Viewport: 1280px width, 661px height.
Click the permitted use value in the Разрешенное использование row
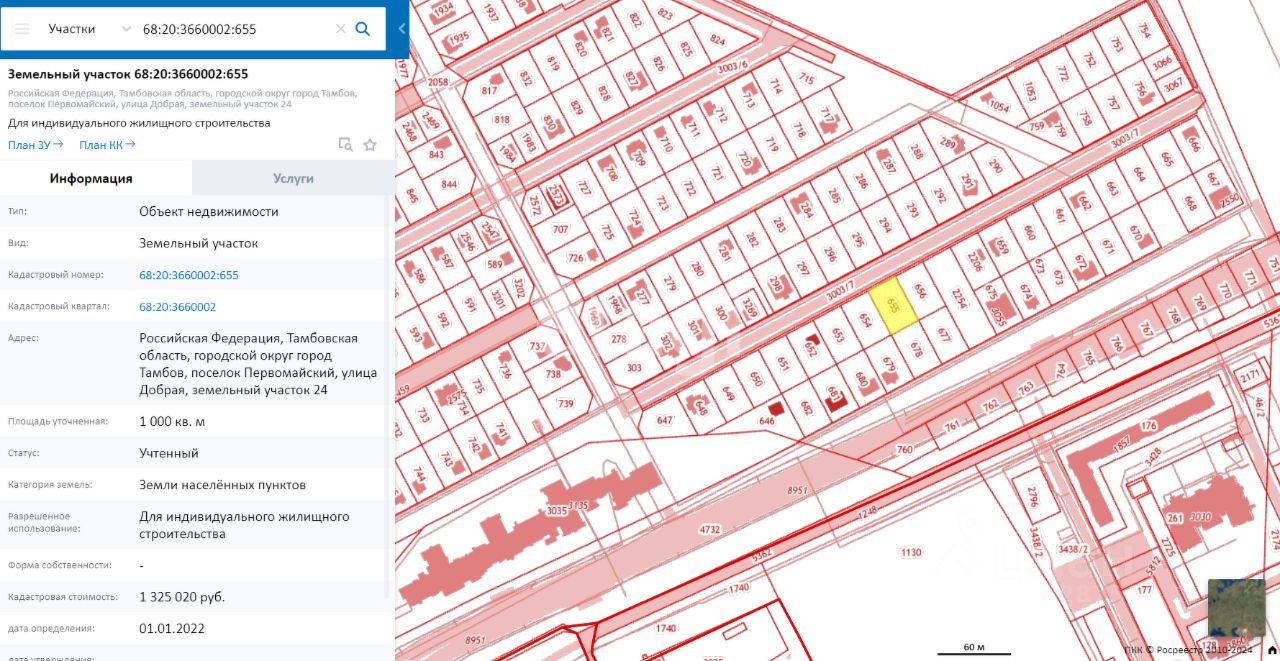[245, 525]
